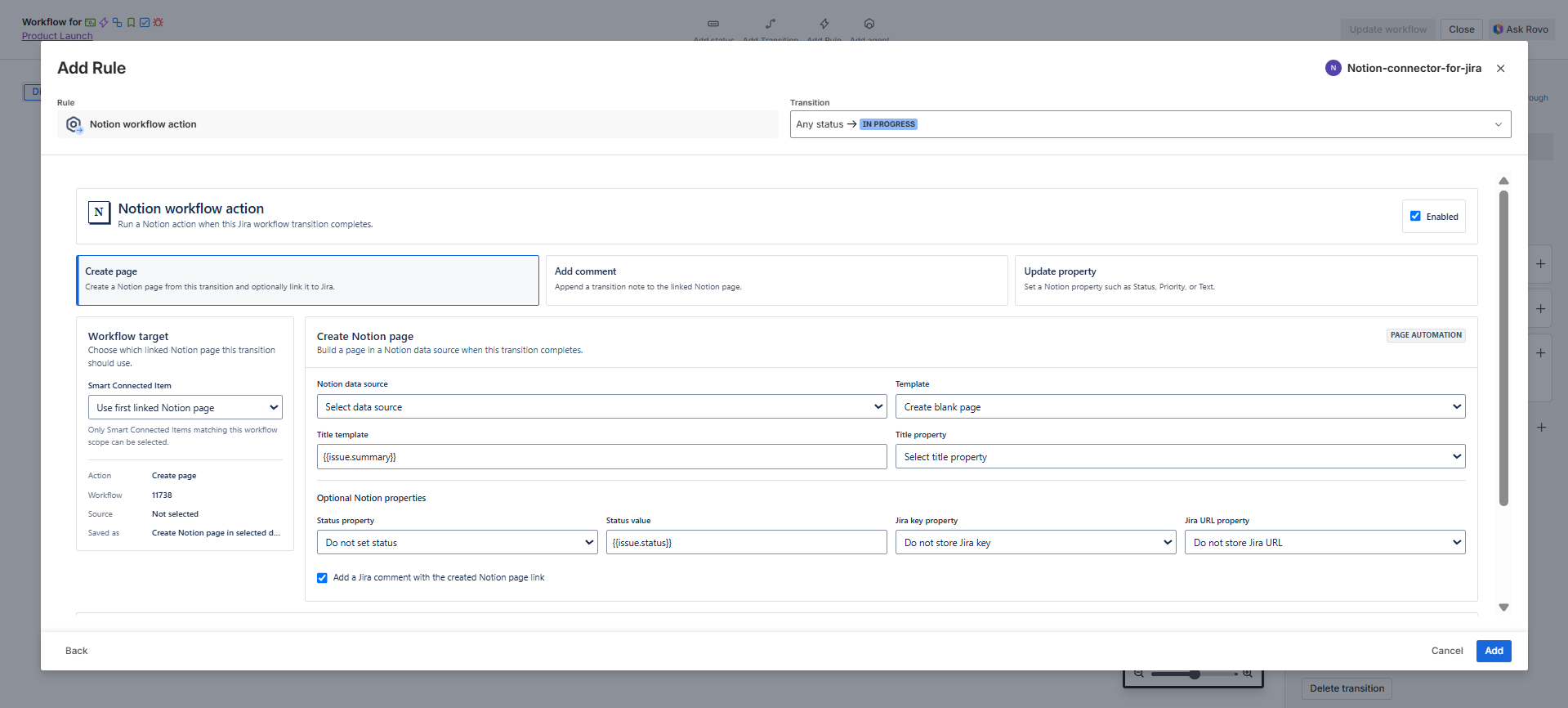Select the Add comment action tab
This screenshot has width=1568, height=708.
click(x=777, y=280)
